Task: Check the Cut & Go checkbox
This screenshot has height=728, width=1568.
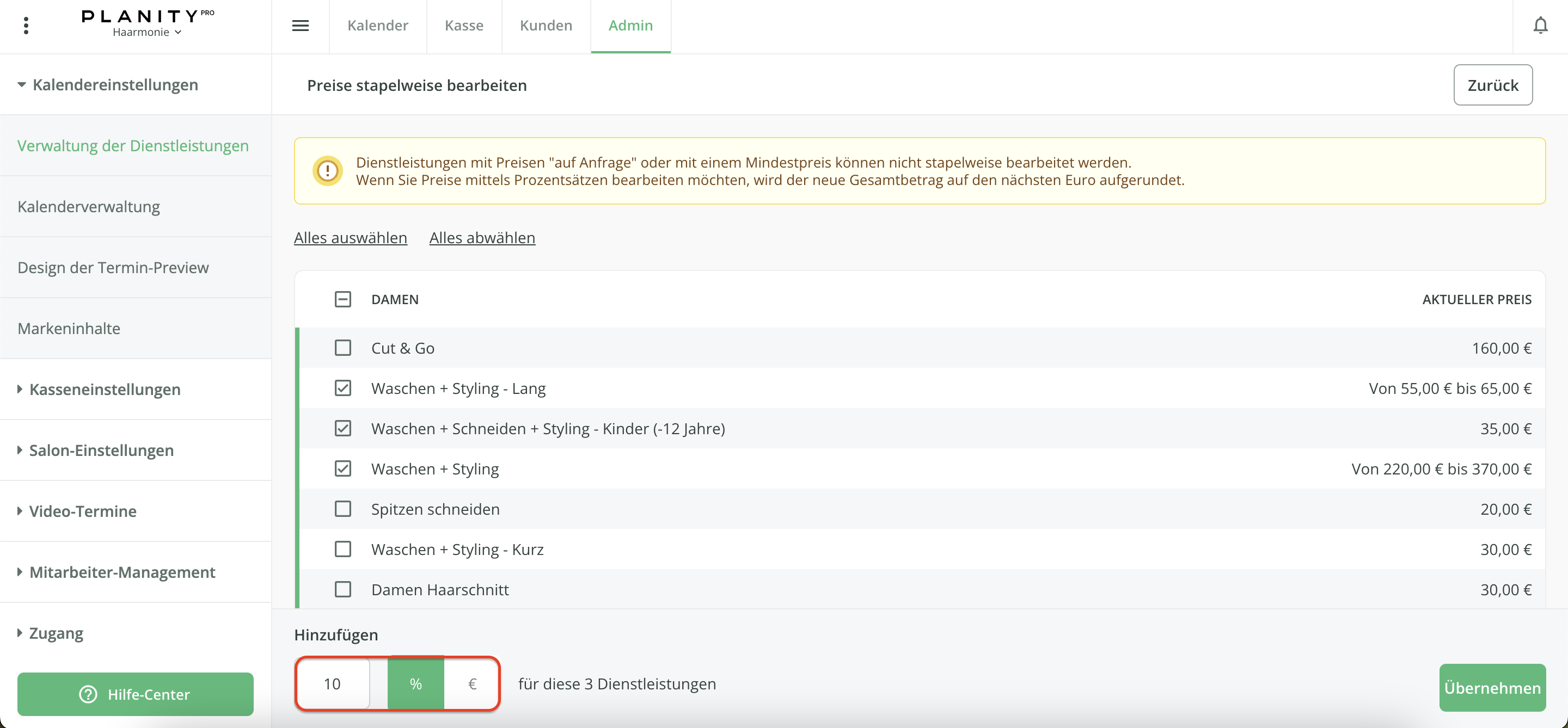Action: coord(342,348)
